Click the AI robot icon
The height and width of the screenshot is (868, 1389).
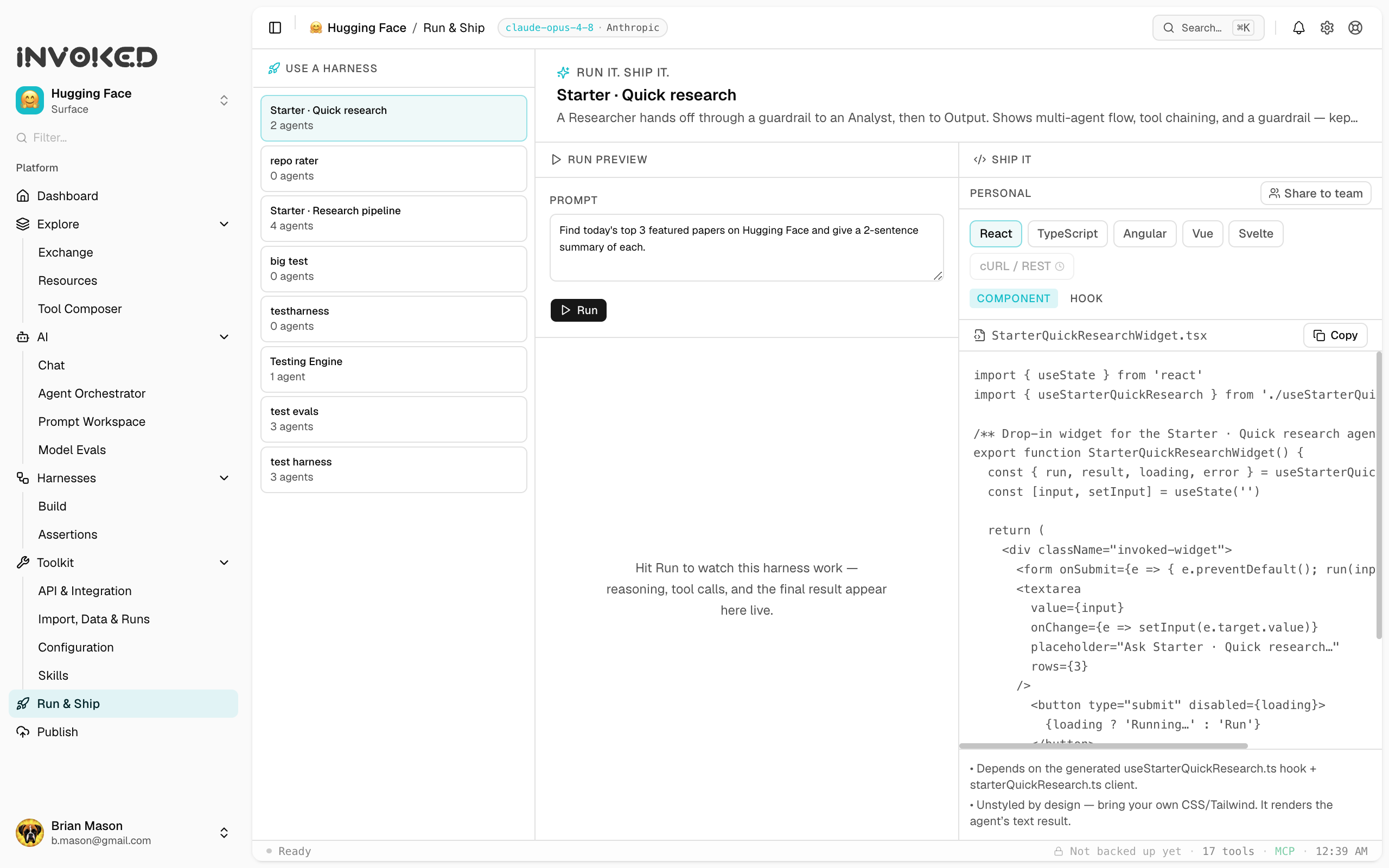pyautogui.click(x=23, y=337)
